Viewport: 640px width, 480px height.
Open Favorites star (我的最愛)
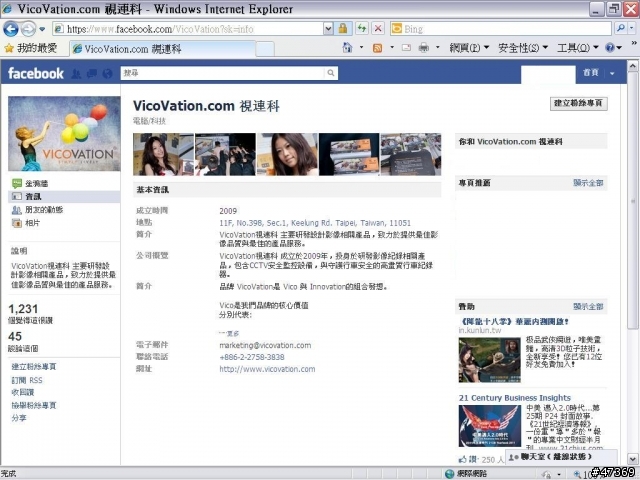[31, 48]
